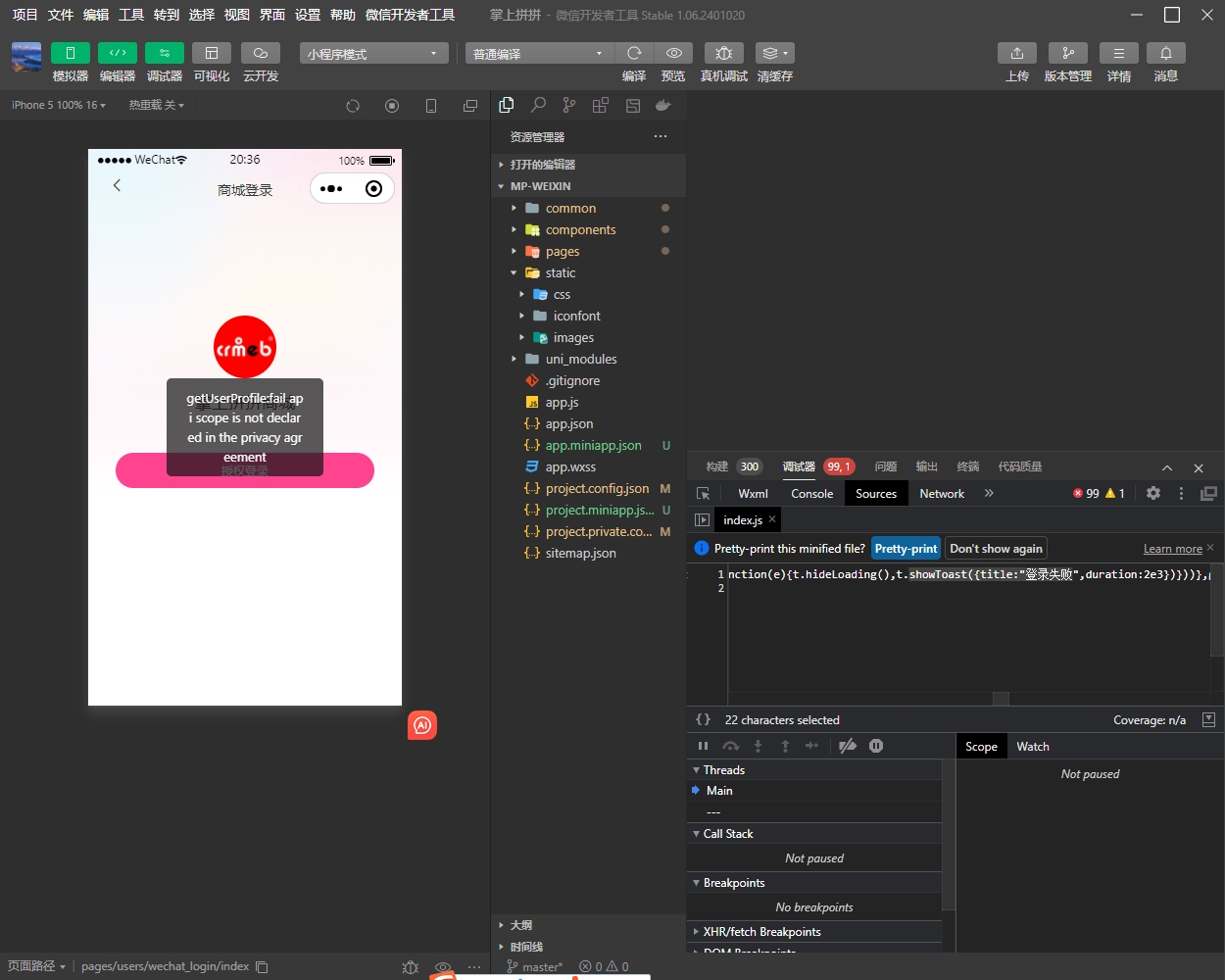Image resolution: width=1225 pixels, height=980 pixels.
Task: Open the 问题 (problems) tab
Action: [x=886, y=466]
